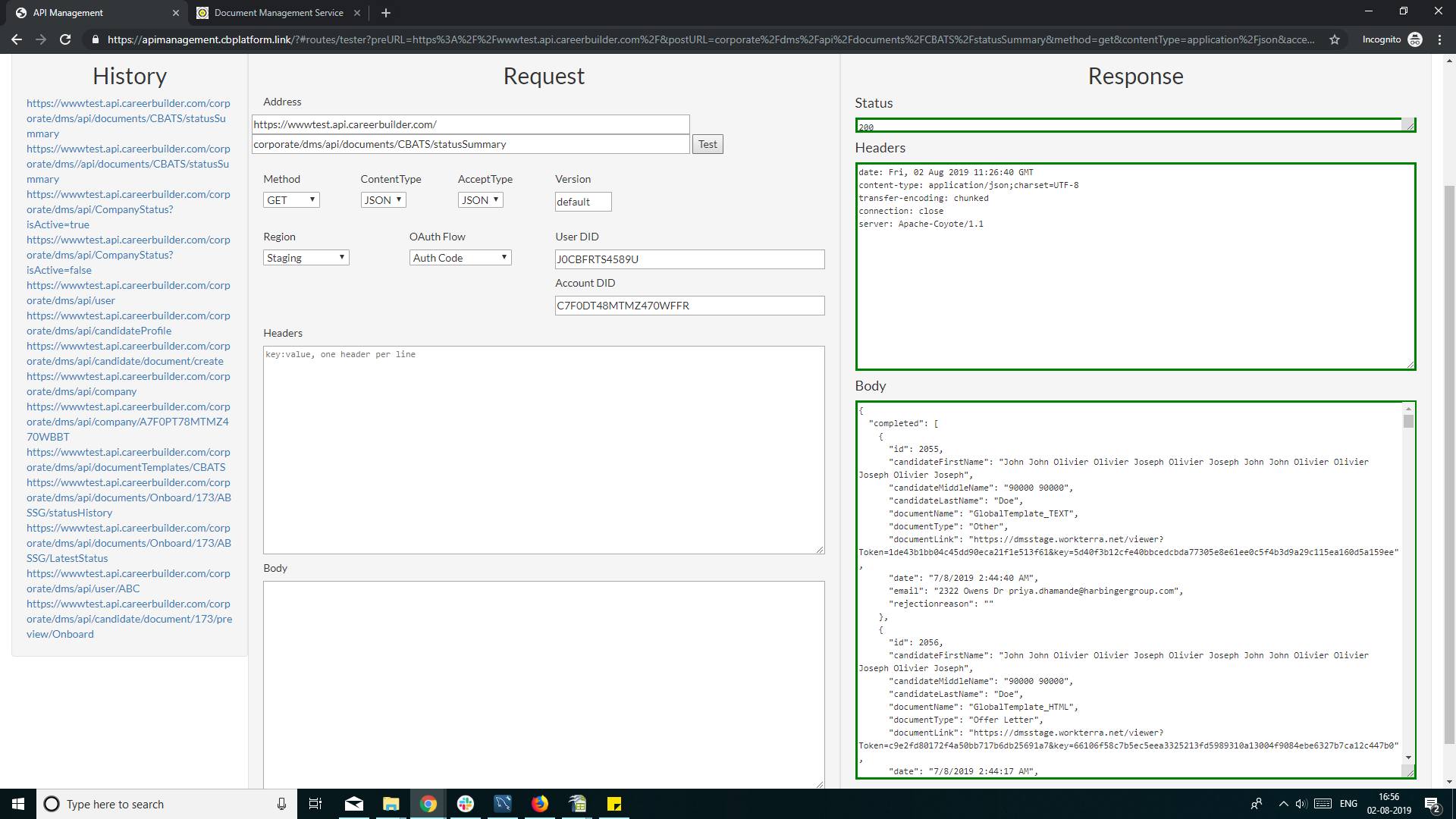The image size is (1456, 819).
Task: Click Chrome icon in taskbar
Action: [x=428, y=804]
